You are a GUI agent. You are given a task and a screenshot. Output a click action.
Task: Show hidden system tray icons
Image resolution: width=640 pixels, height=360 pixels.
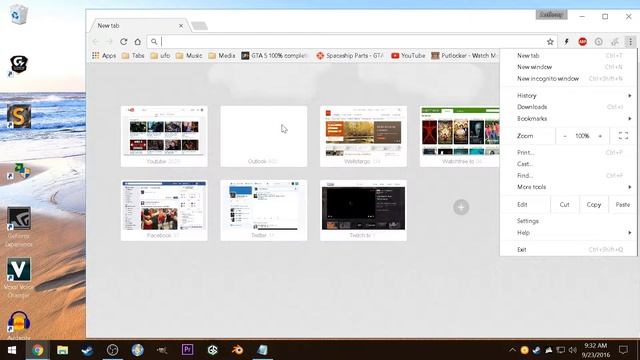(512, 350)
